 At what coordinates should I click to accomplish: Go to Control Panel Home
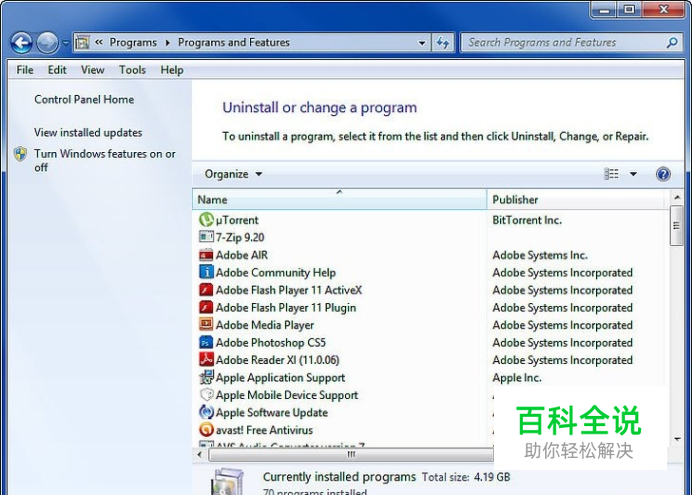(84, 99)
